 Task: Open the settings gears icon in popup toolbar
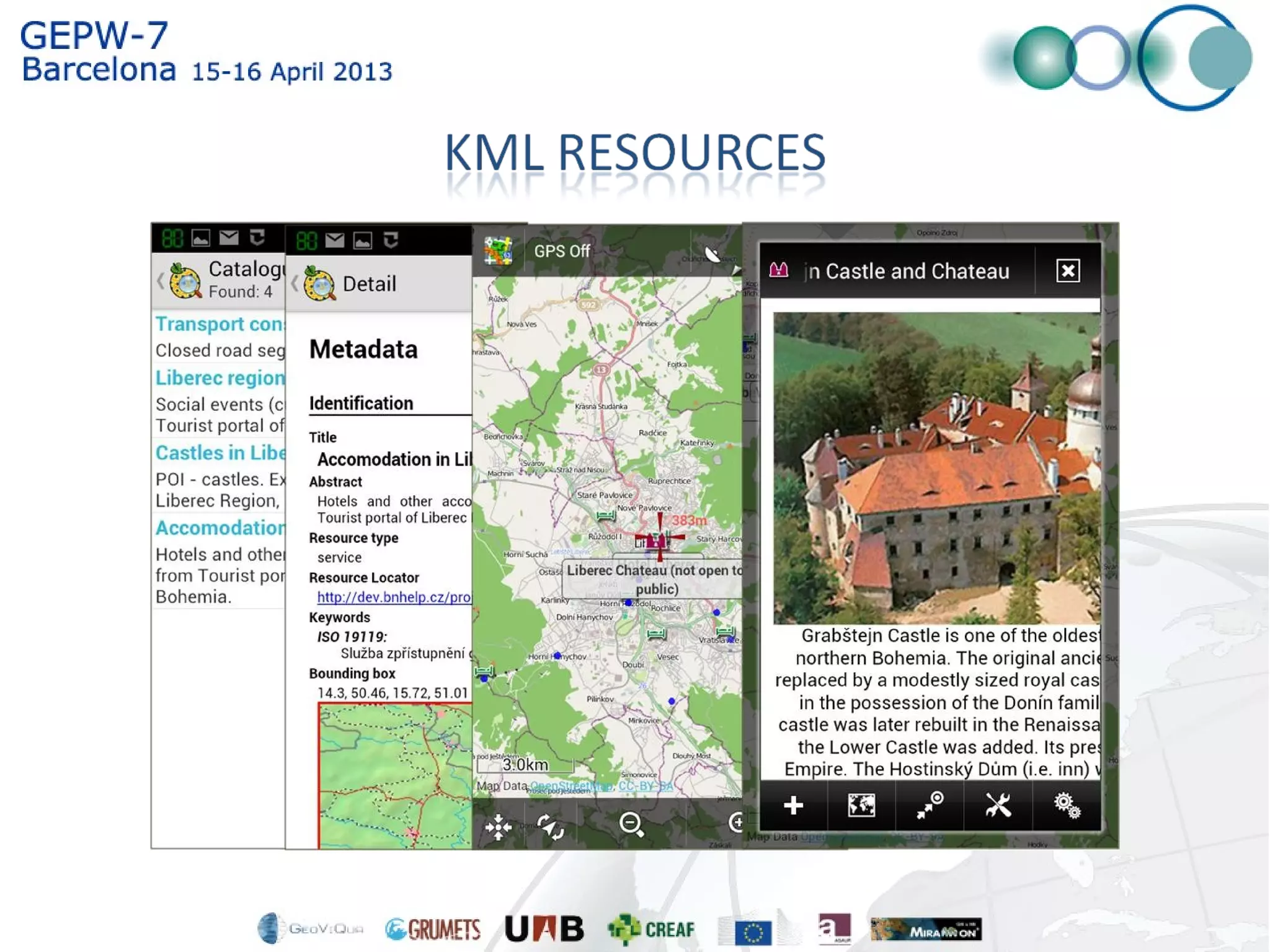click(x=1067, y=805)
